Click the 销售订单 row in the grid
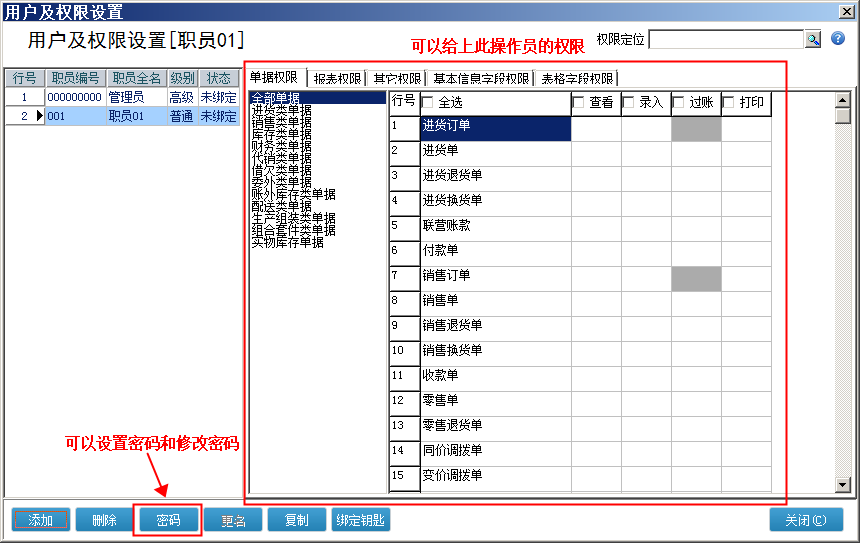 [x=495, y=276]
